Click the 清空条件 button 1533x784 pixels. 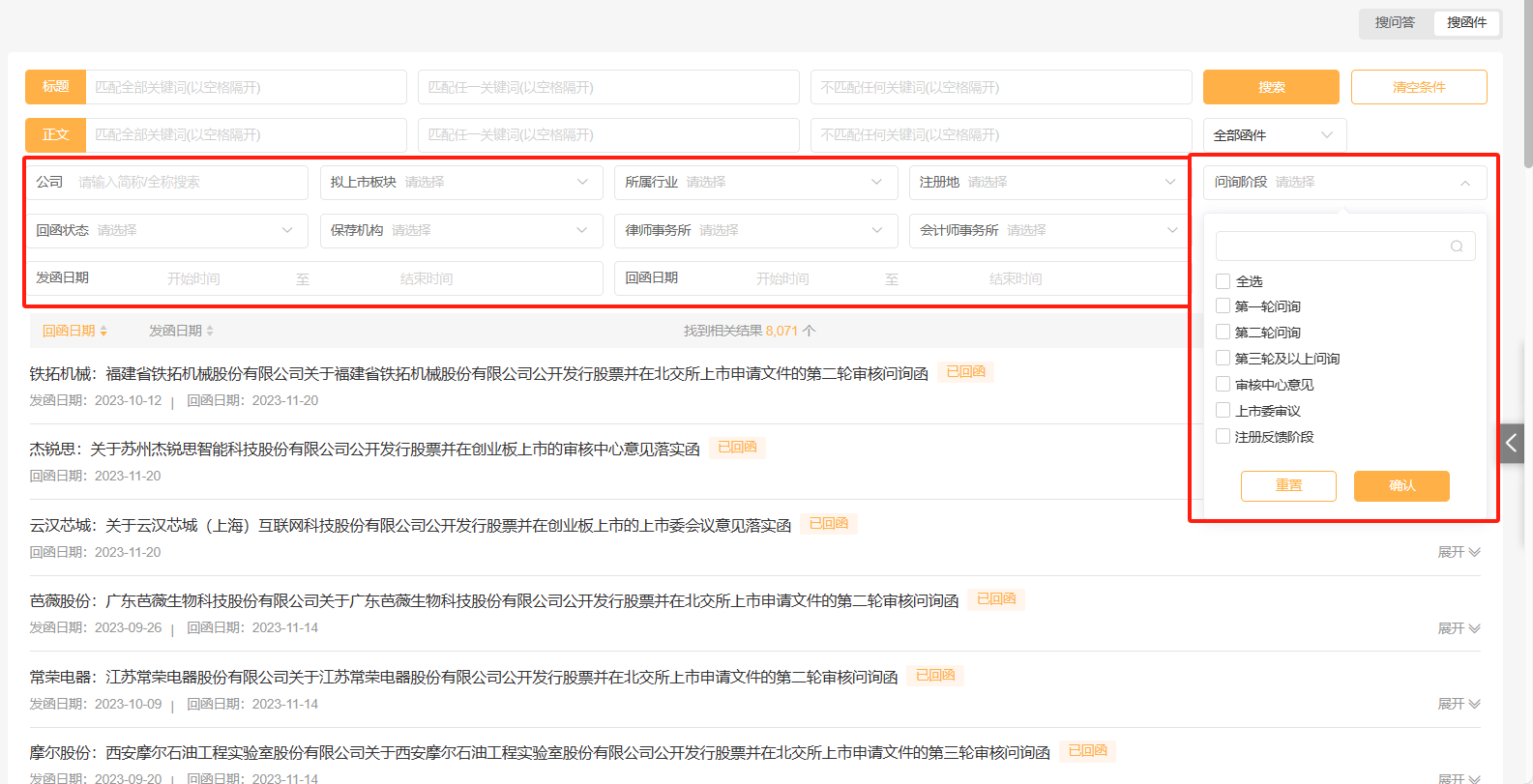pyautogui.click(x=1419, y=87)
